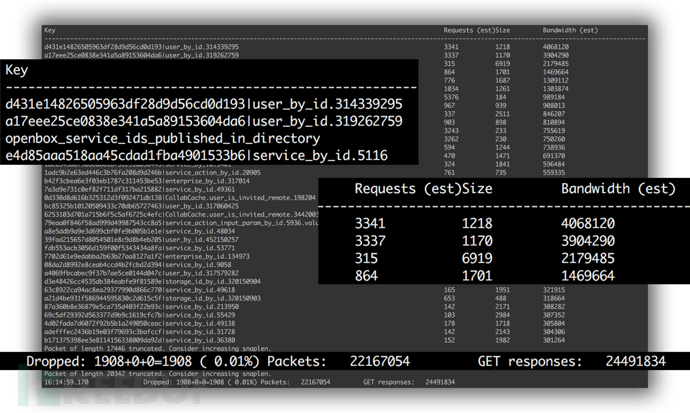The image size is (690, 413).
Task: Click the row ending storage_id_by_id.320150903
Action: (152, 298)
